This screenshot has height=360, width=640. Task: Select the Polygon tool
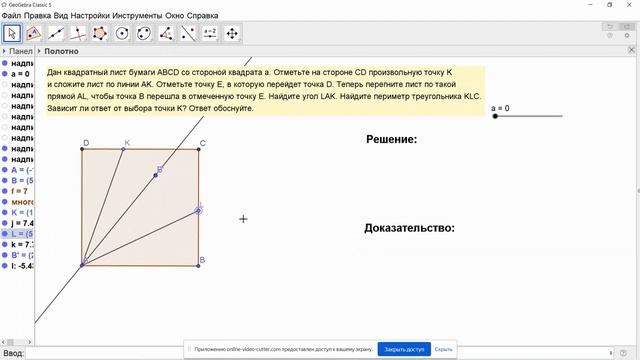(x=100, y=33)
